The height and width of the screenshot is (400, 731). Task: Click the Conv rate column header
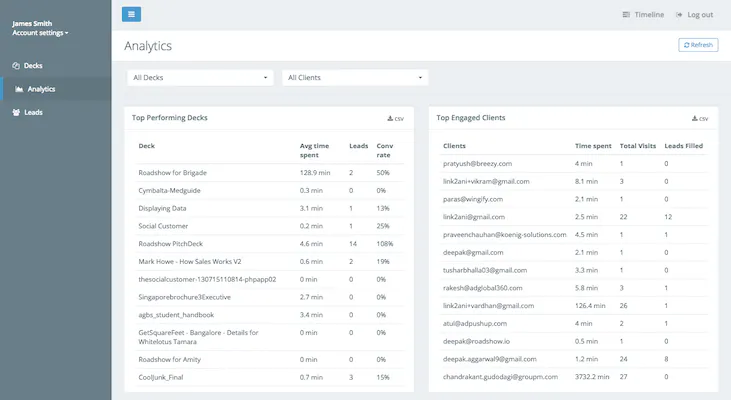click(x=385, y=150)
